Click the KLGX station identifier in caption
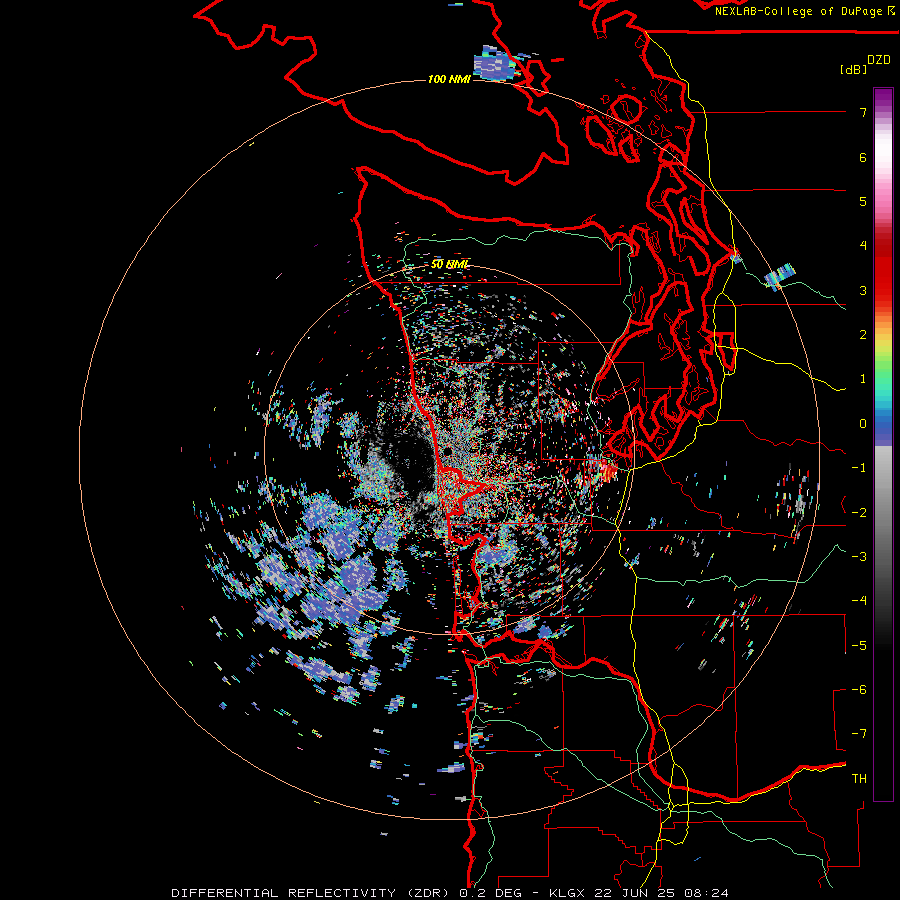This screenshot has width=900, height=900. (567, 893)
